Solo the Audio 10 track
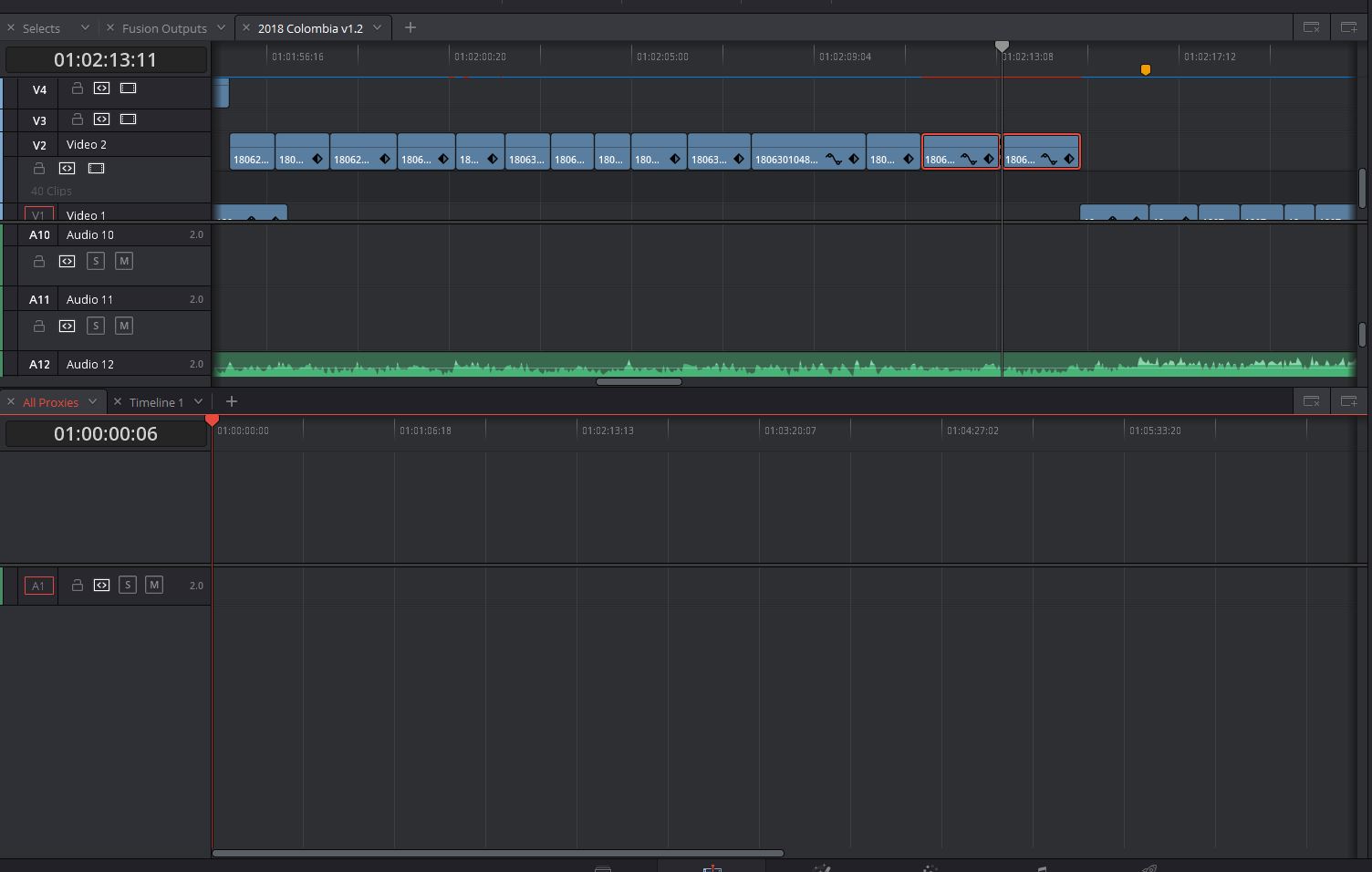 [x=96, y=262]
